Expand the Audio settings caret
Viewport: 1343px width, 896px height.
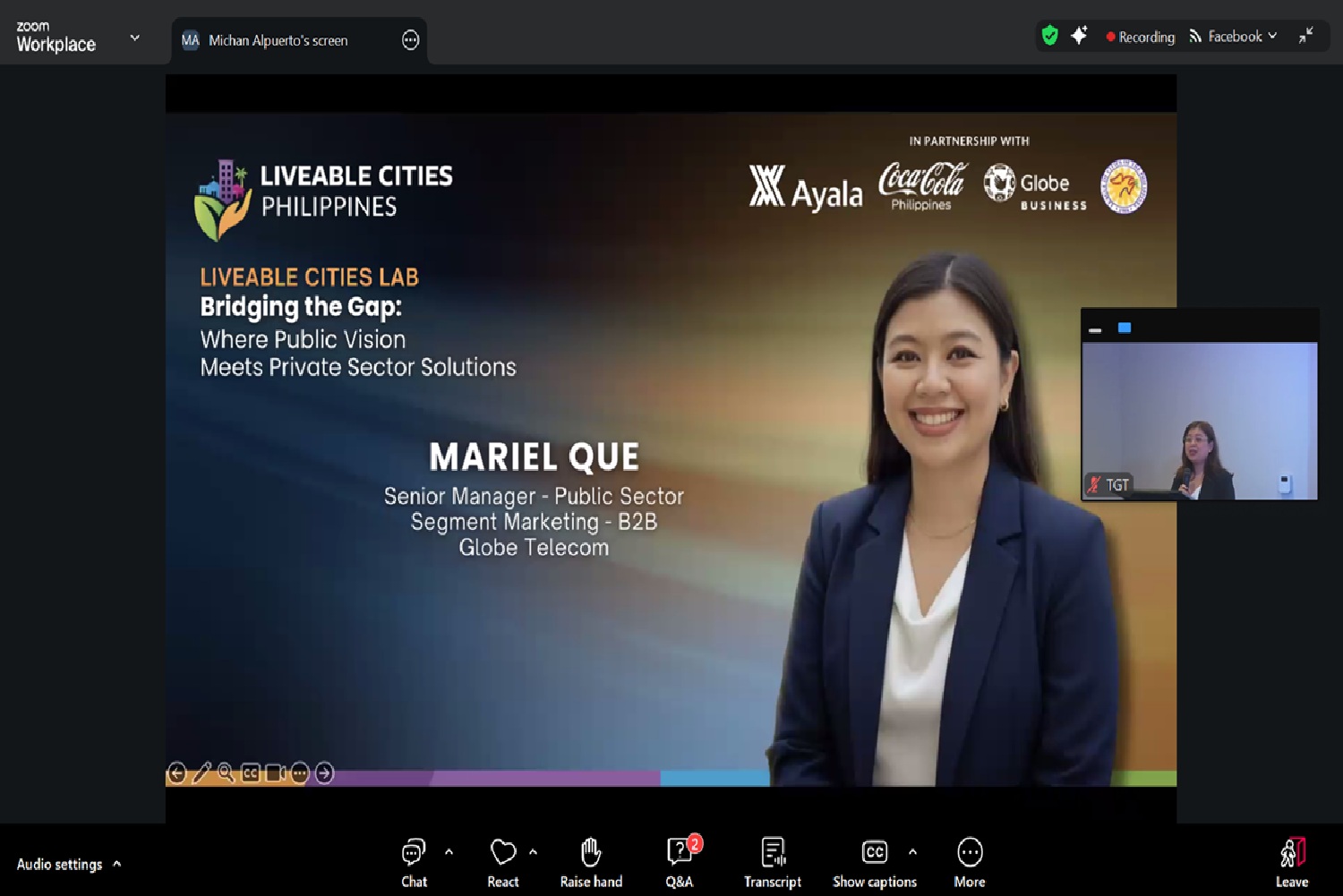coord(117,864)
